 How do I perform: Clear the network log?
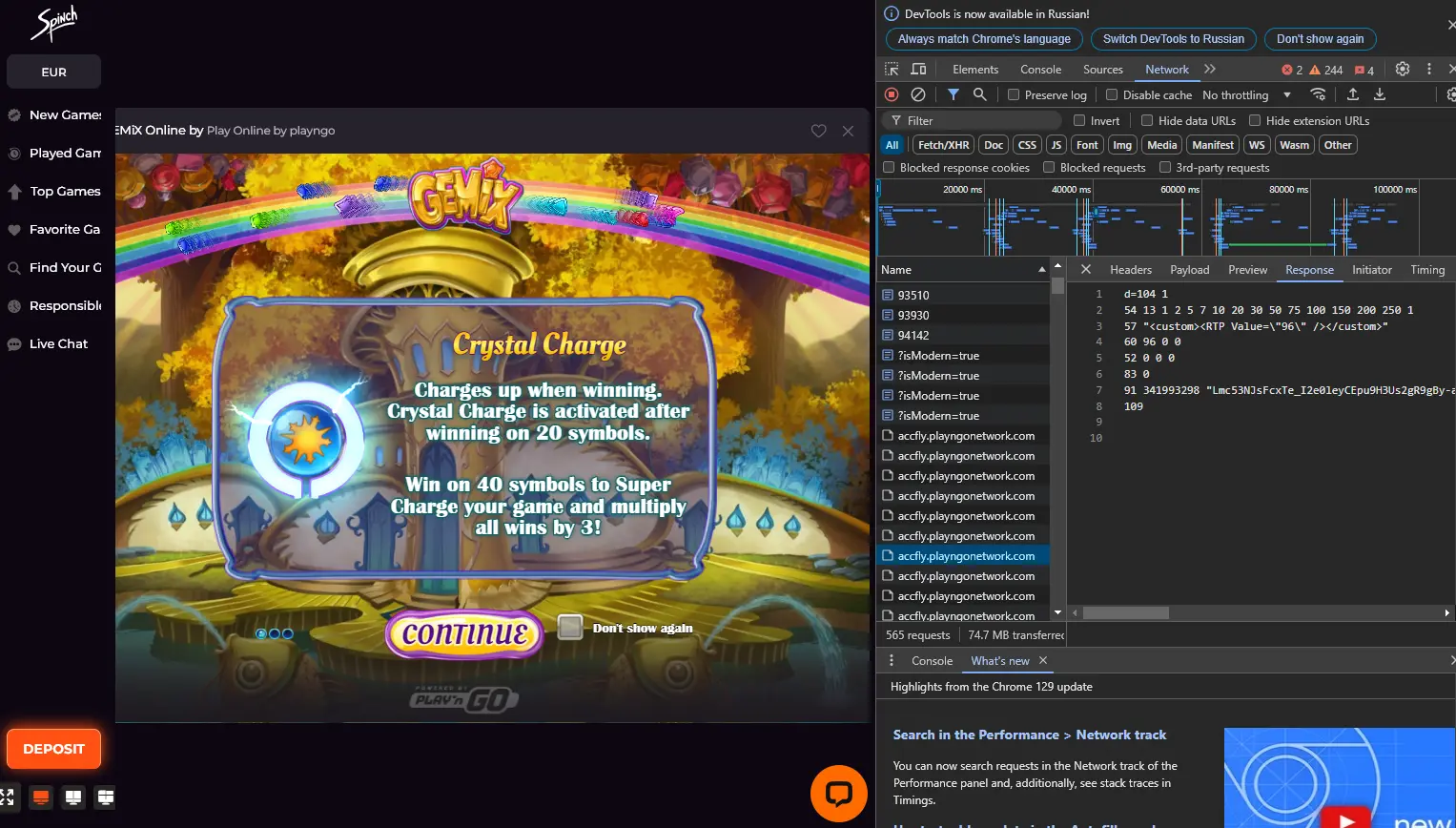click(918, 94)
